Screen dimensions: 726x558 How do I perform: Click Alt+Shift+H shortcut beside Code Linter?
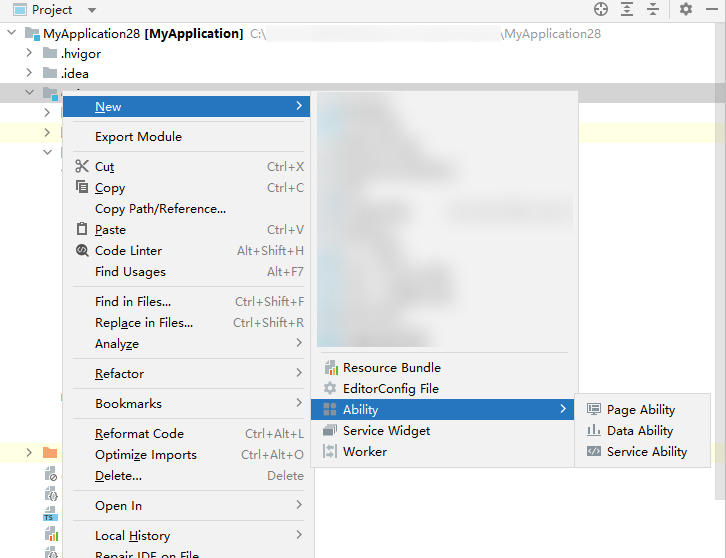coord(270,251)
